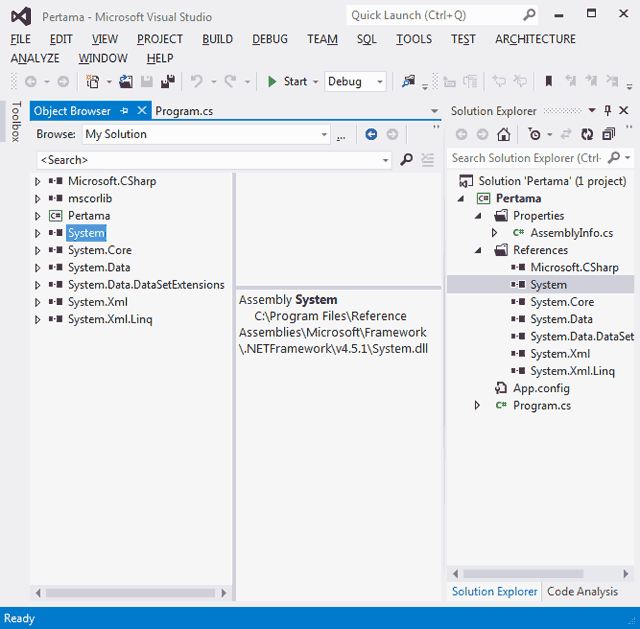Expand System.Core in Object Browser
The image size is (640, 629).
pyautogui.click(x=38, y=250)
